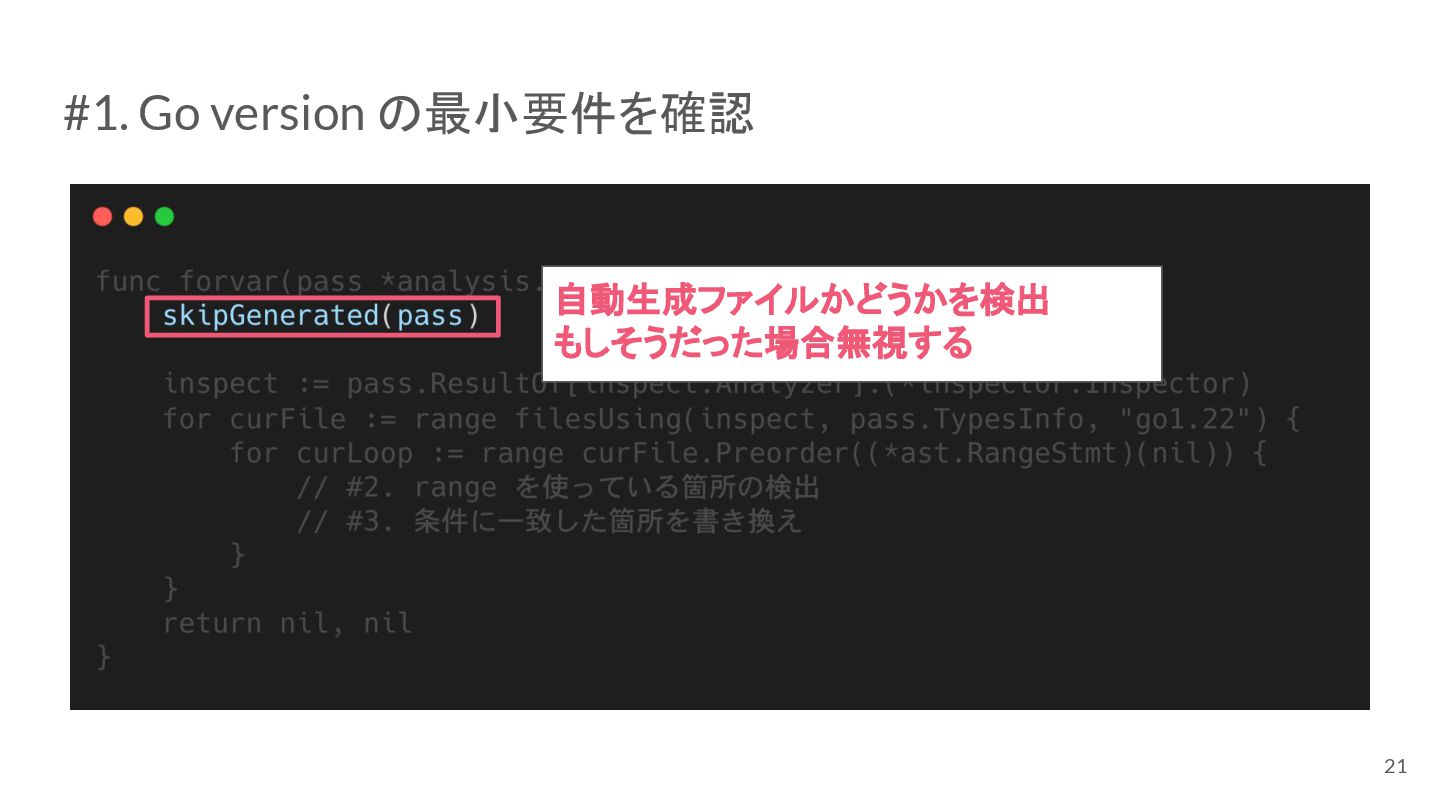Click the red close dot in code window

(x=102, y=217)
